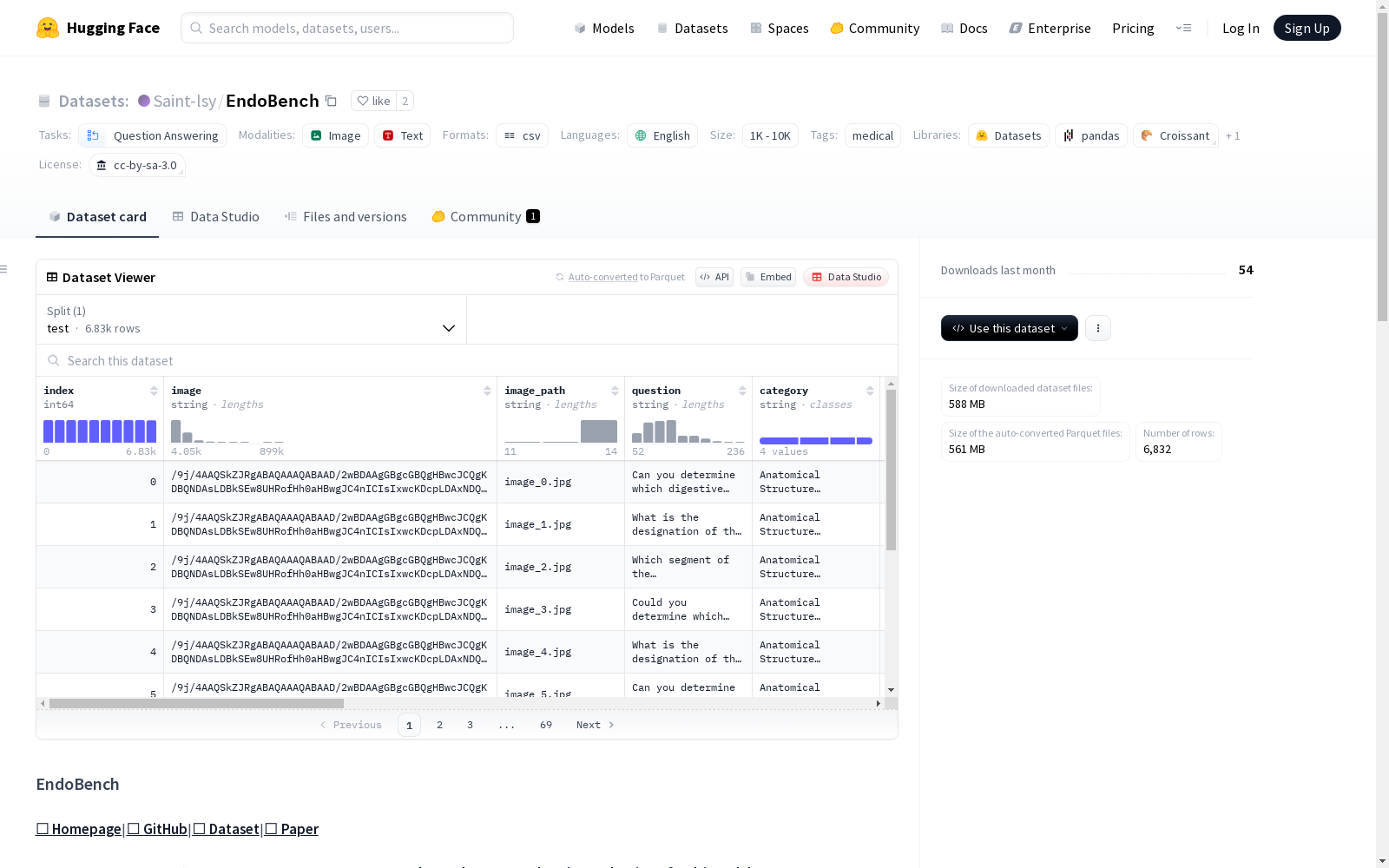Click the Question Answering task tag
1389x868 pixels.
coord(153,135)
